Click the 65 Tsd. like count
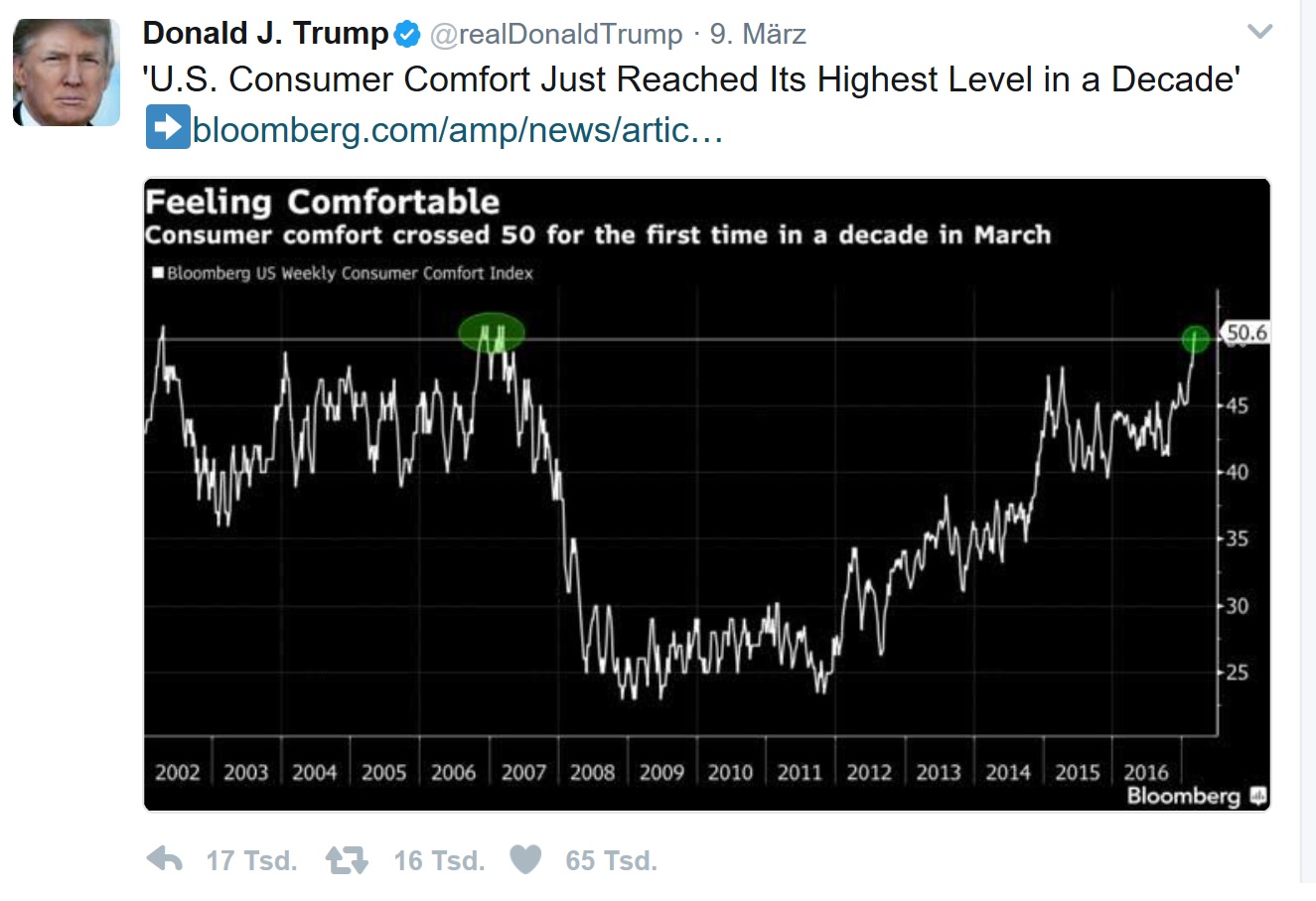Viewport: 1316px width, 901px height. coord(611,860)
